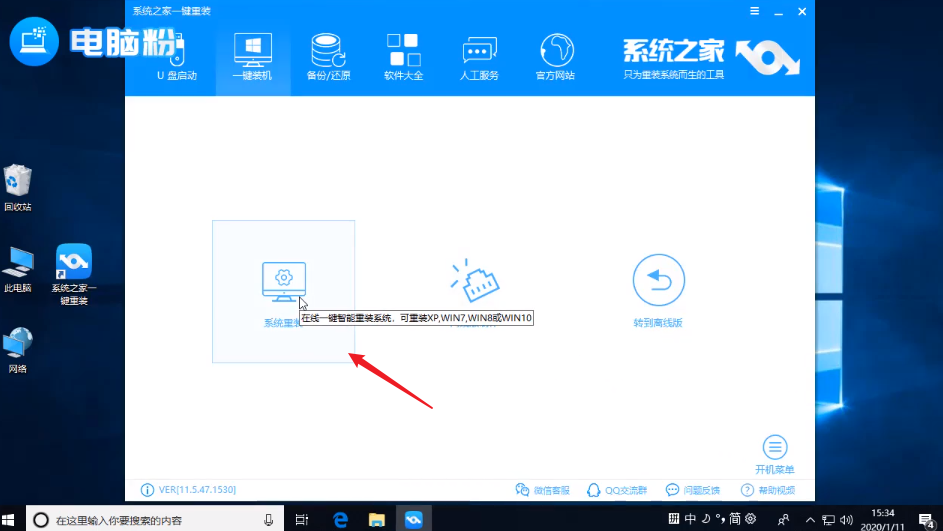The width and height of the screenshot is (943, 531).
Task: Open the U盘启动 tab
Action: pyautogui.click(x=176, y=58)
